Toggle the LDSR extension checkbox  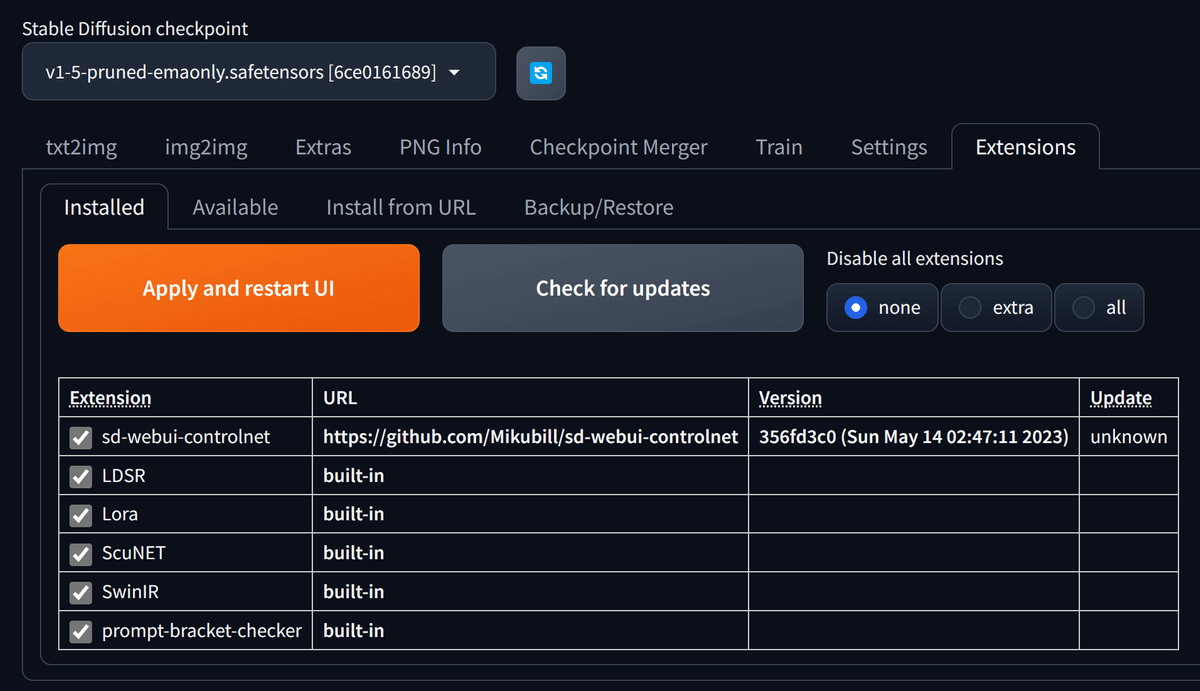click(81, 476)
